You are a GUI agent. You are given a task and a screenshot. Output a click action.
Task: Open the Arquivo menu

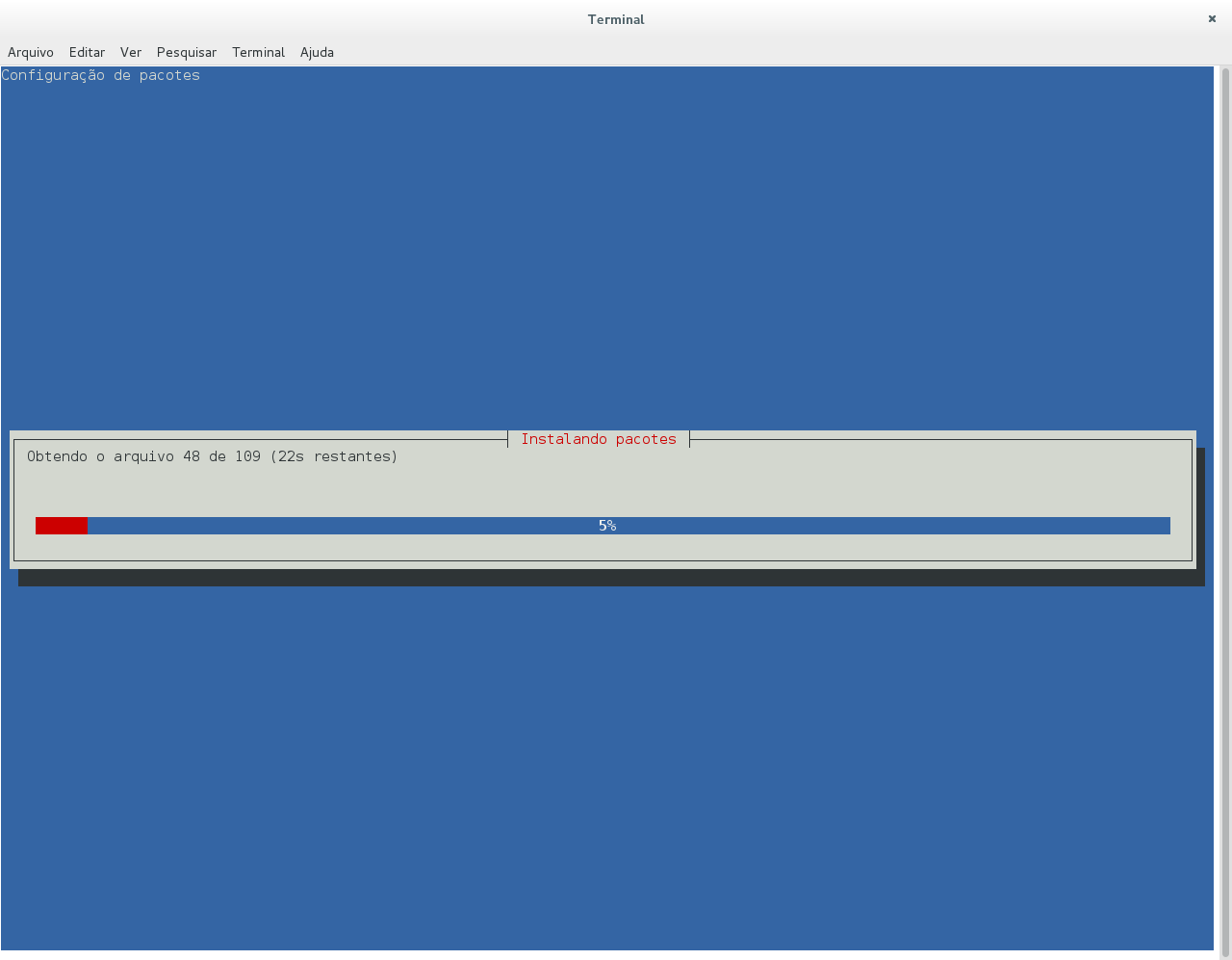pos(31,52)
